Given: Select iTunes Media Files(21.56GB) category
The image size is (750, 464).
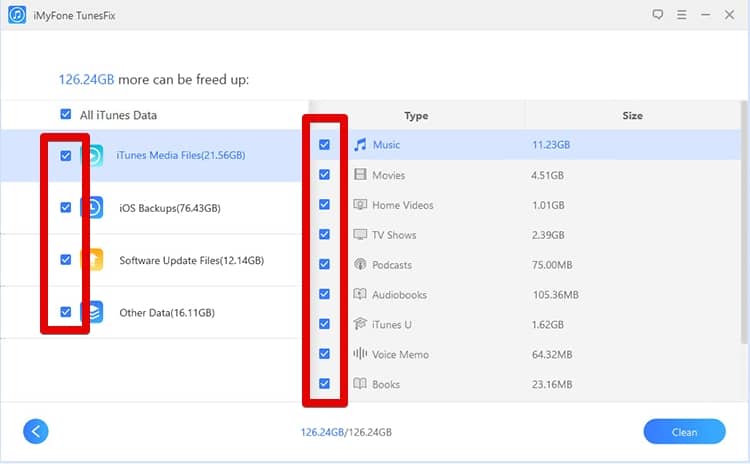Looking at the screenshot, I should point(181,155).
